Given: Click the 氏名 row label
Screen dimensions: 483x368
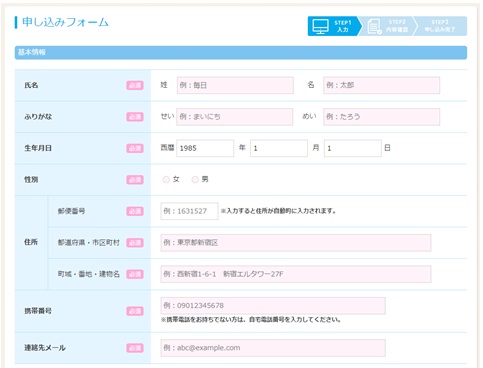Looking at the screenshot, I should 31,85.
